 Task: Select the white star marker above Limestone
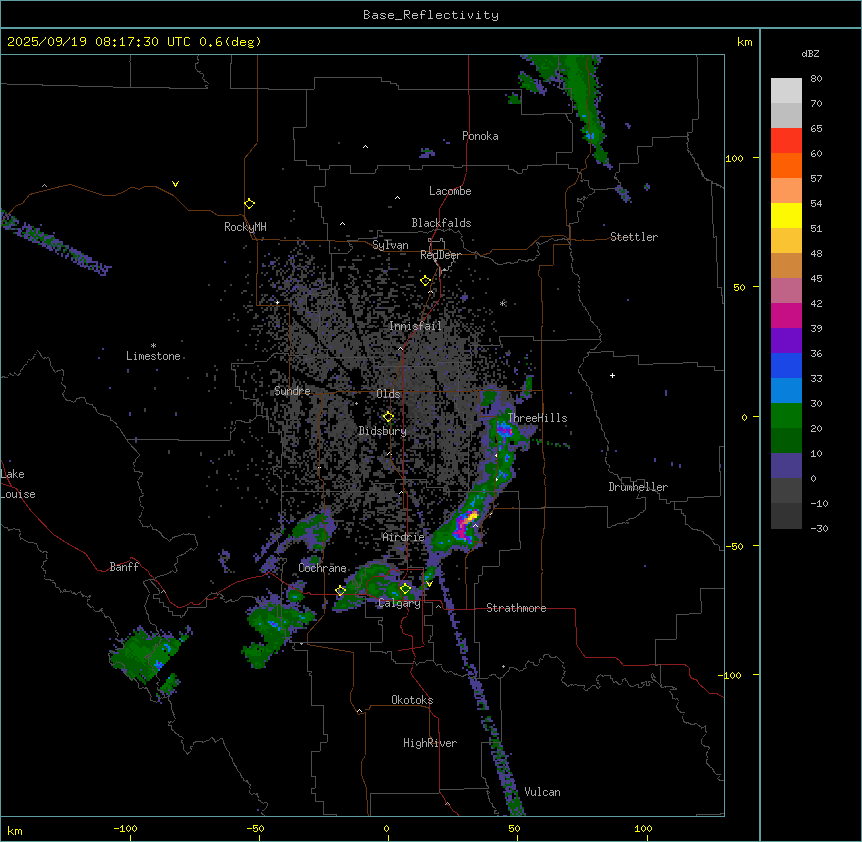pyautogui.click(x=153, y=345)
